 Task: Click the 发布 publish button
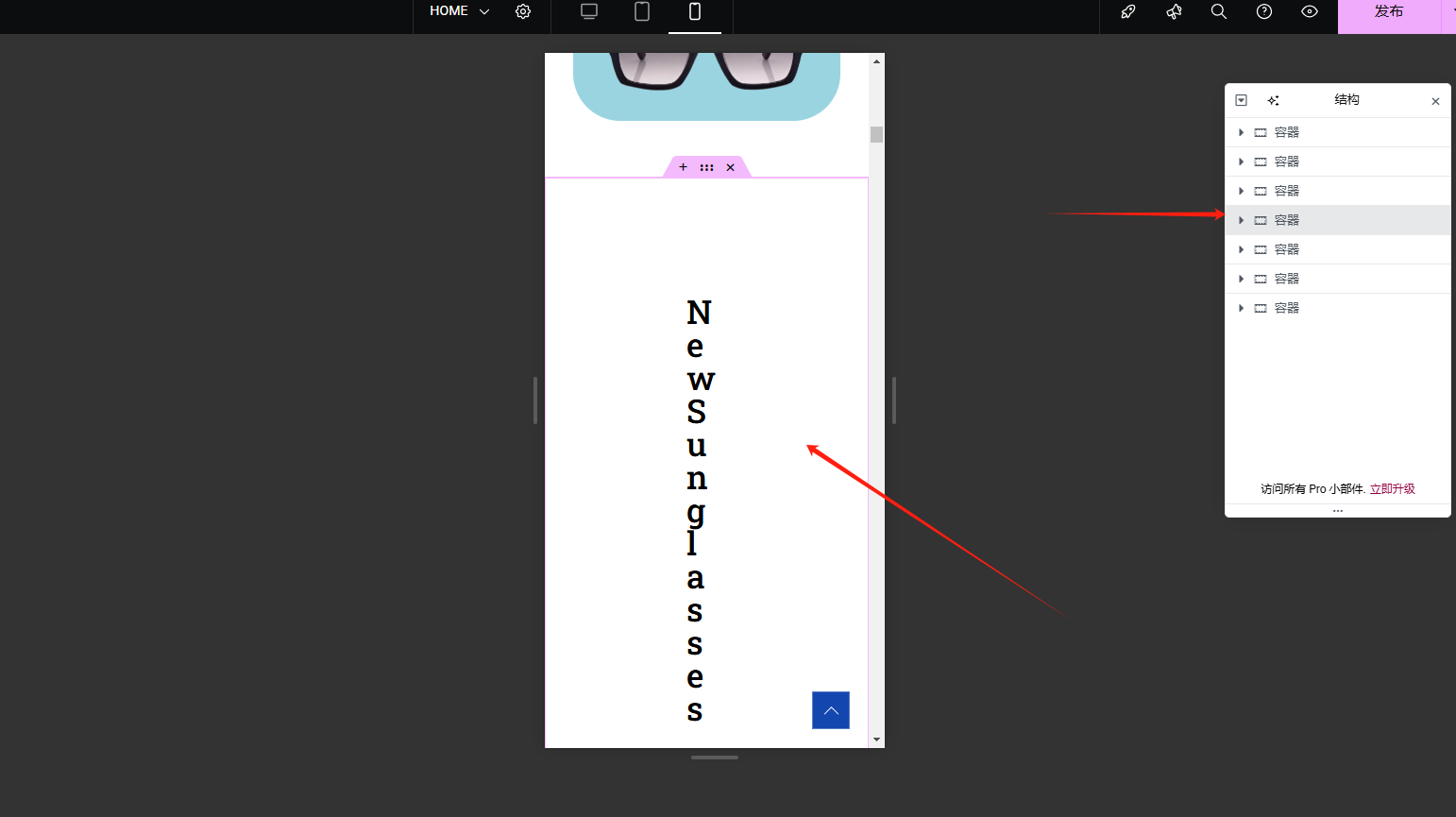[1388, 11]
